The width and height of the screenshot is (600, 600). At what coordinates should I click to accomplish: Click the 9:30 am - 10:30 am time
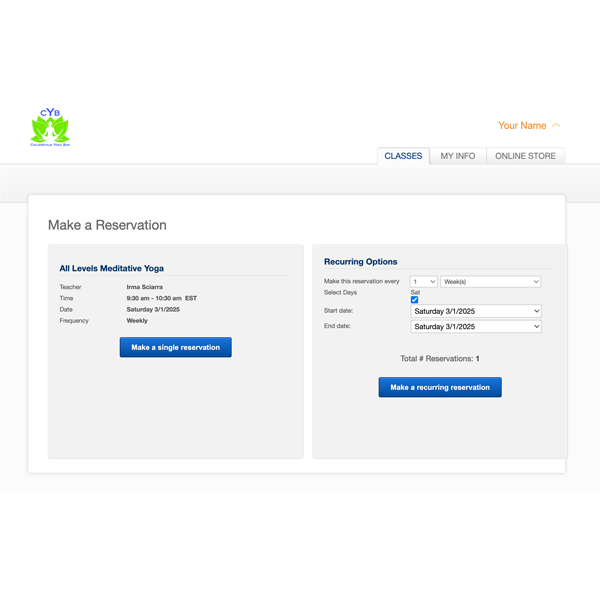[162, 298]
